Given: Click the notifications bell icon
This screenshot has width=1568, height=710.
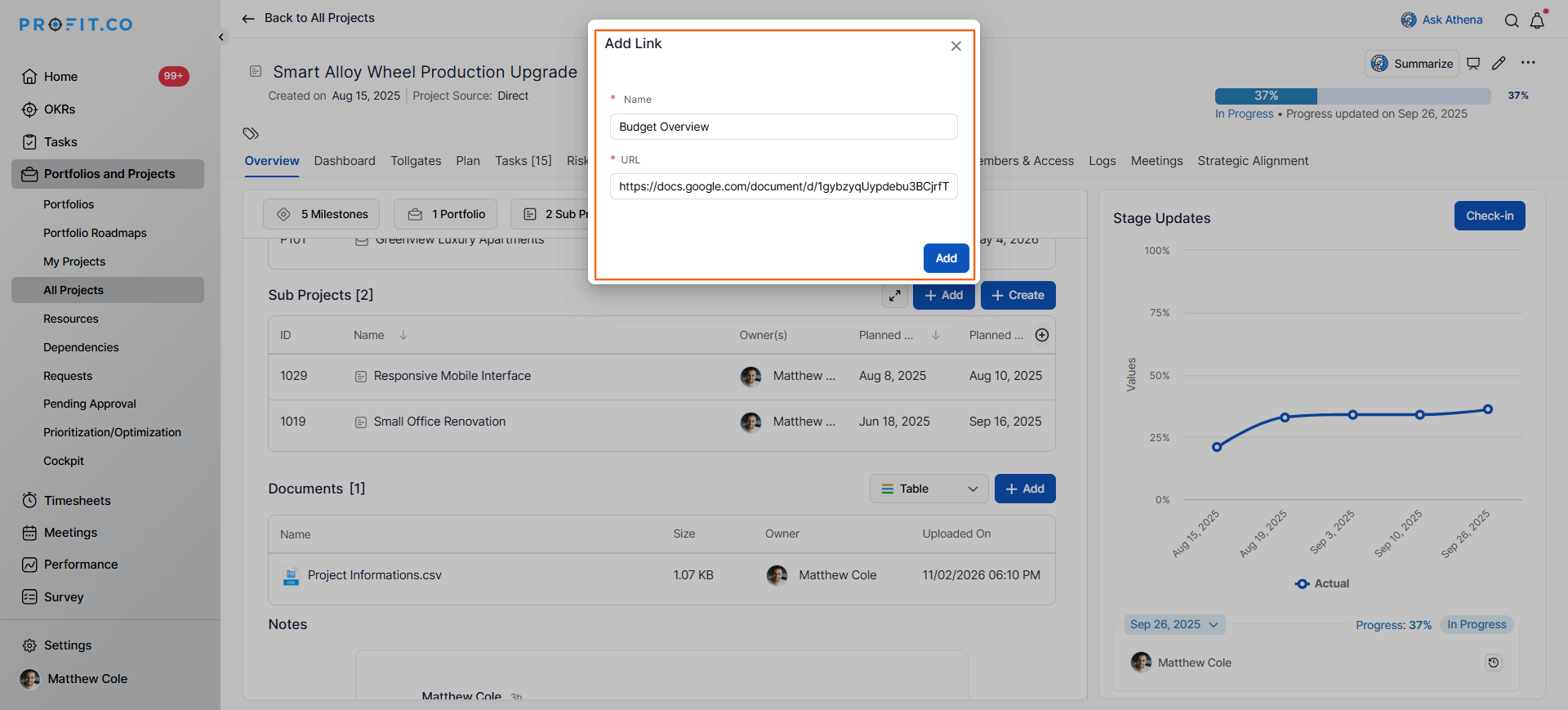Looking at the screenshot, I should coord(1537,20).
